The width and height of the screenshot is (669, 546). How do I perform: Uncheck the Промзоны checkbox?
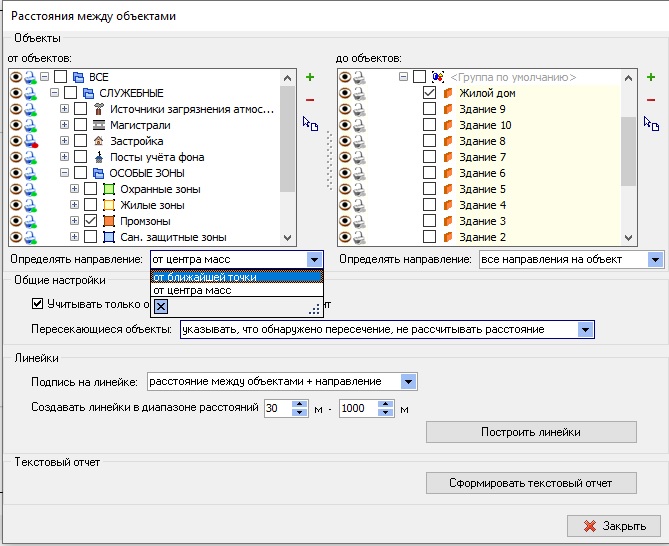(90, 221)
